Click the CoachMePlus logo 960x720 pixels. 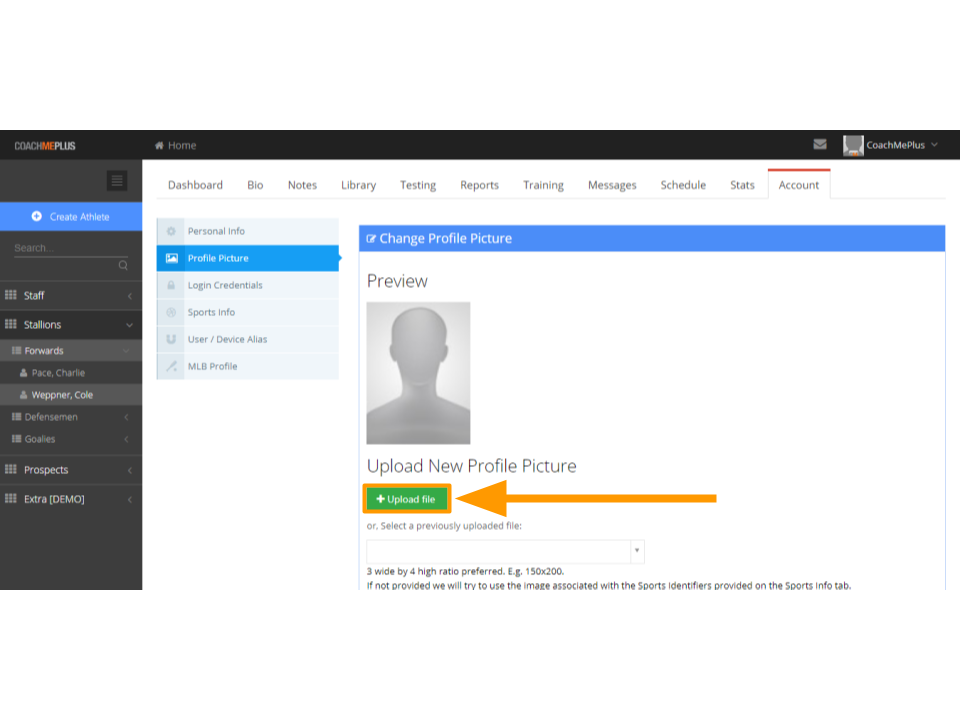45,146
